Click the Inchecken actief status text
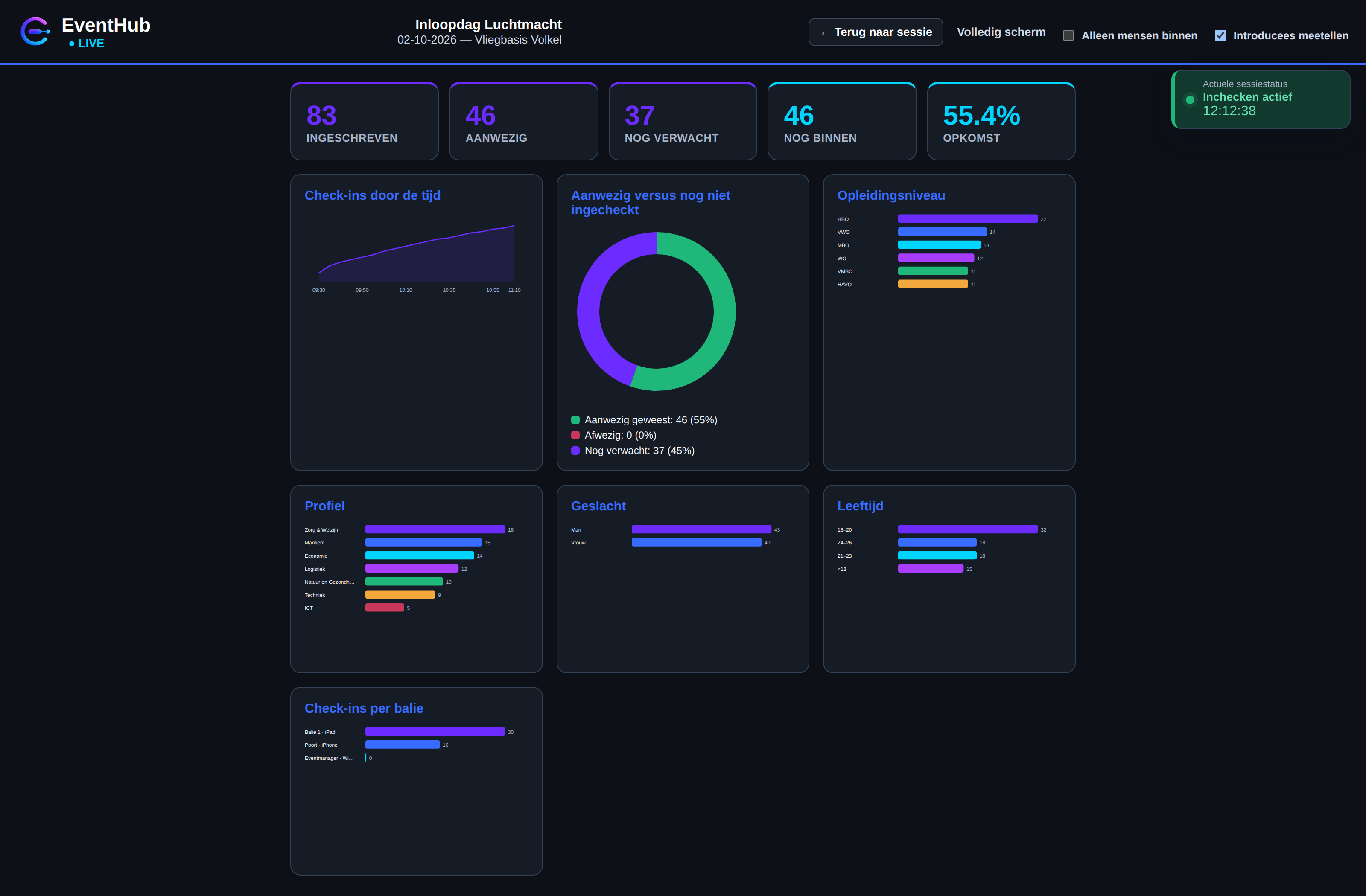The height and width of the screenshot is (896, 1366). click(1247, 97)
